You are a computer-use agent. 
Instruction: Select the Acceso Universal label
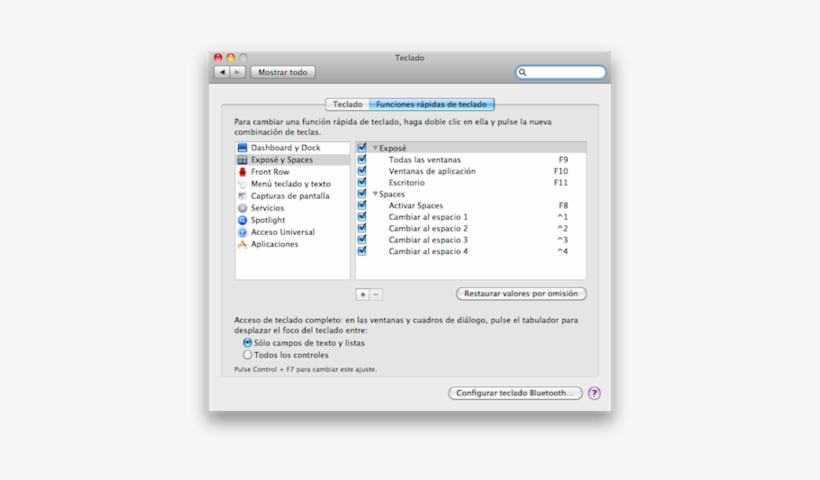[283, 232]
